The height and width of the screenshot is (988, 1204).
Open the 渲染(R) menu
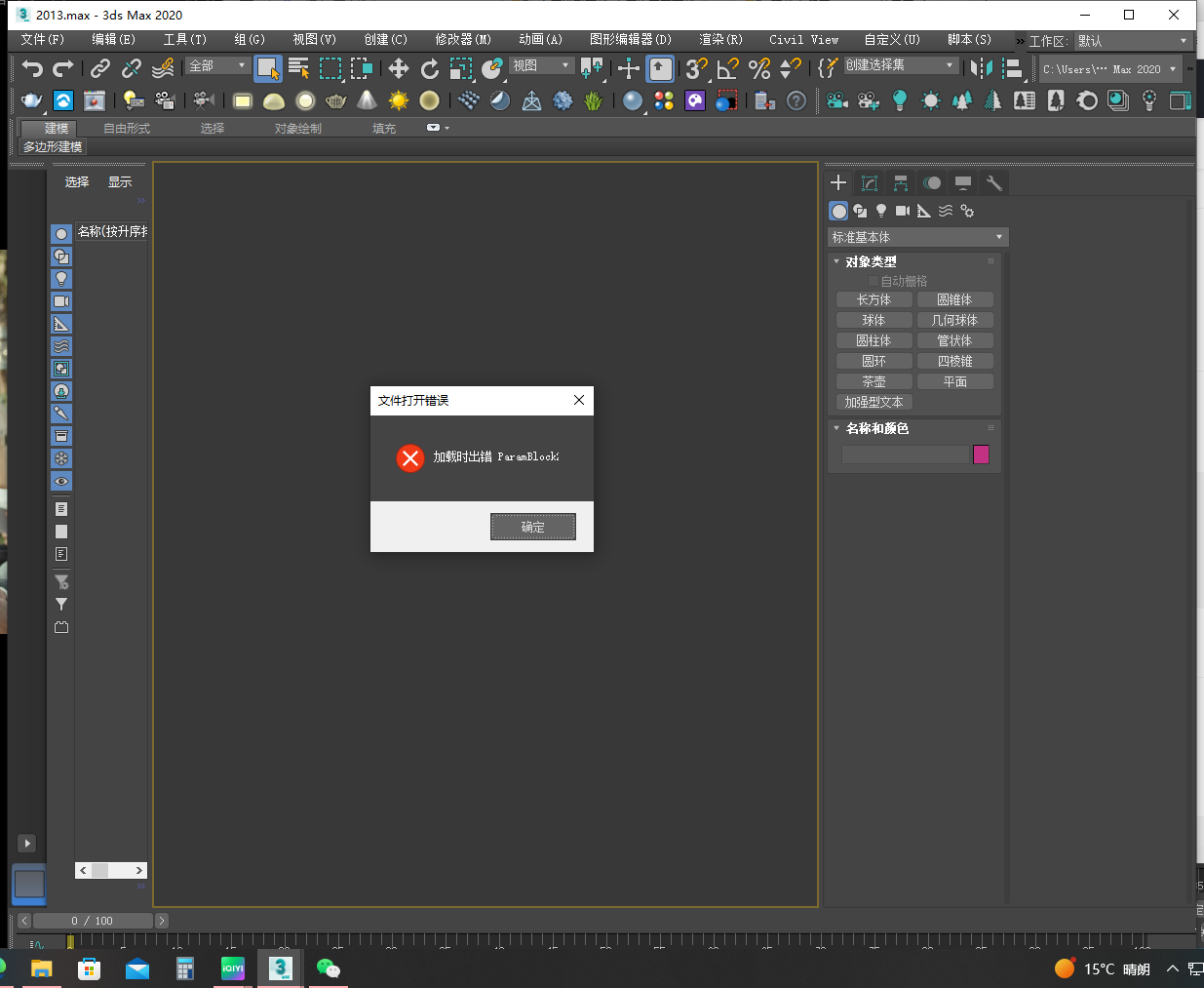(x=720, y=40)
